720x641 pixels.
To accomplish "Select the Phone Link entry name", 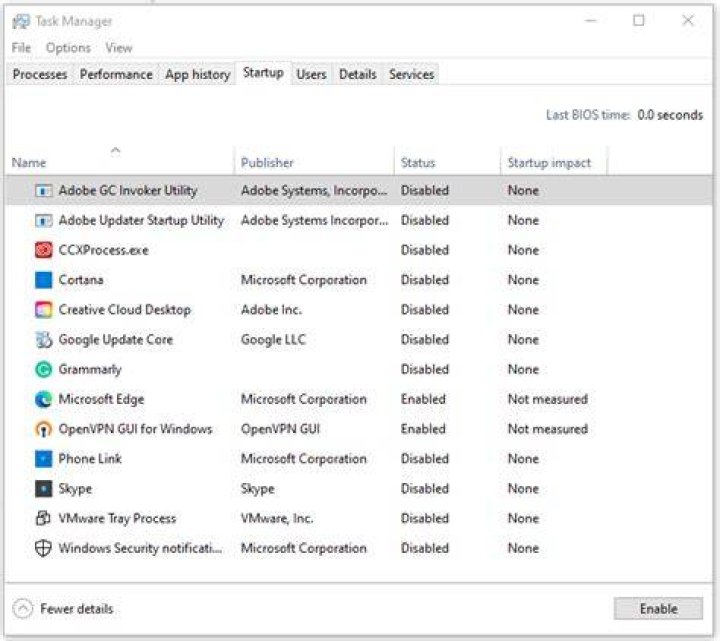I will pyautogui.click(x=90, y=459).
